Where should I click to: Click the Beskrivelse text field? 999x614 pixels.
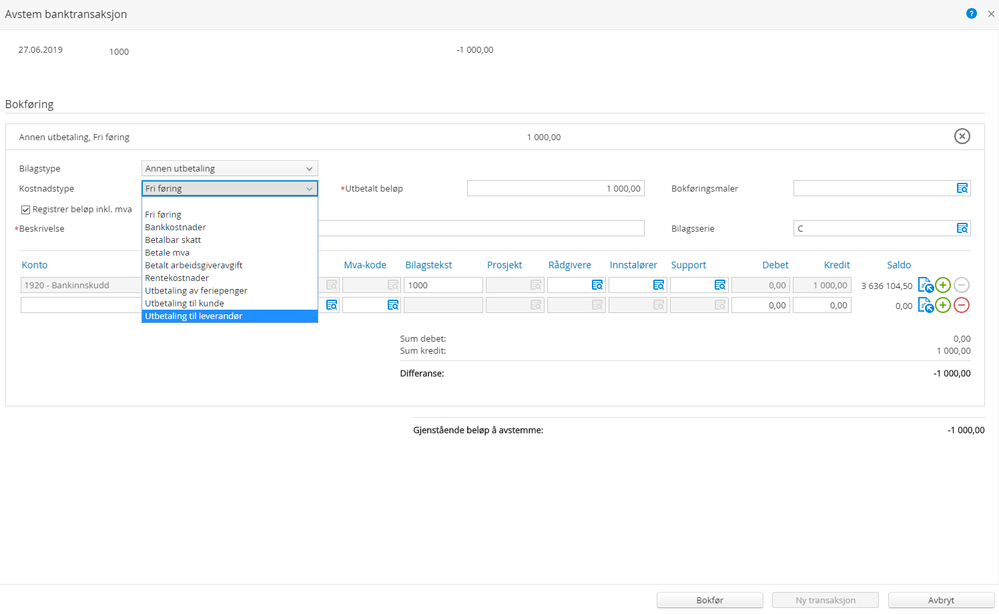point(482,228)
